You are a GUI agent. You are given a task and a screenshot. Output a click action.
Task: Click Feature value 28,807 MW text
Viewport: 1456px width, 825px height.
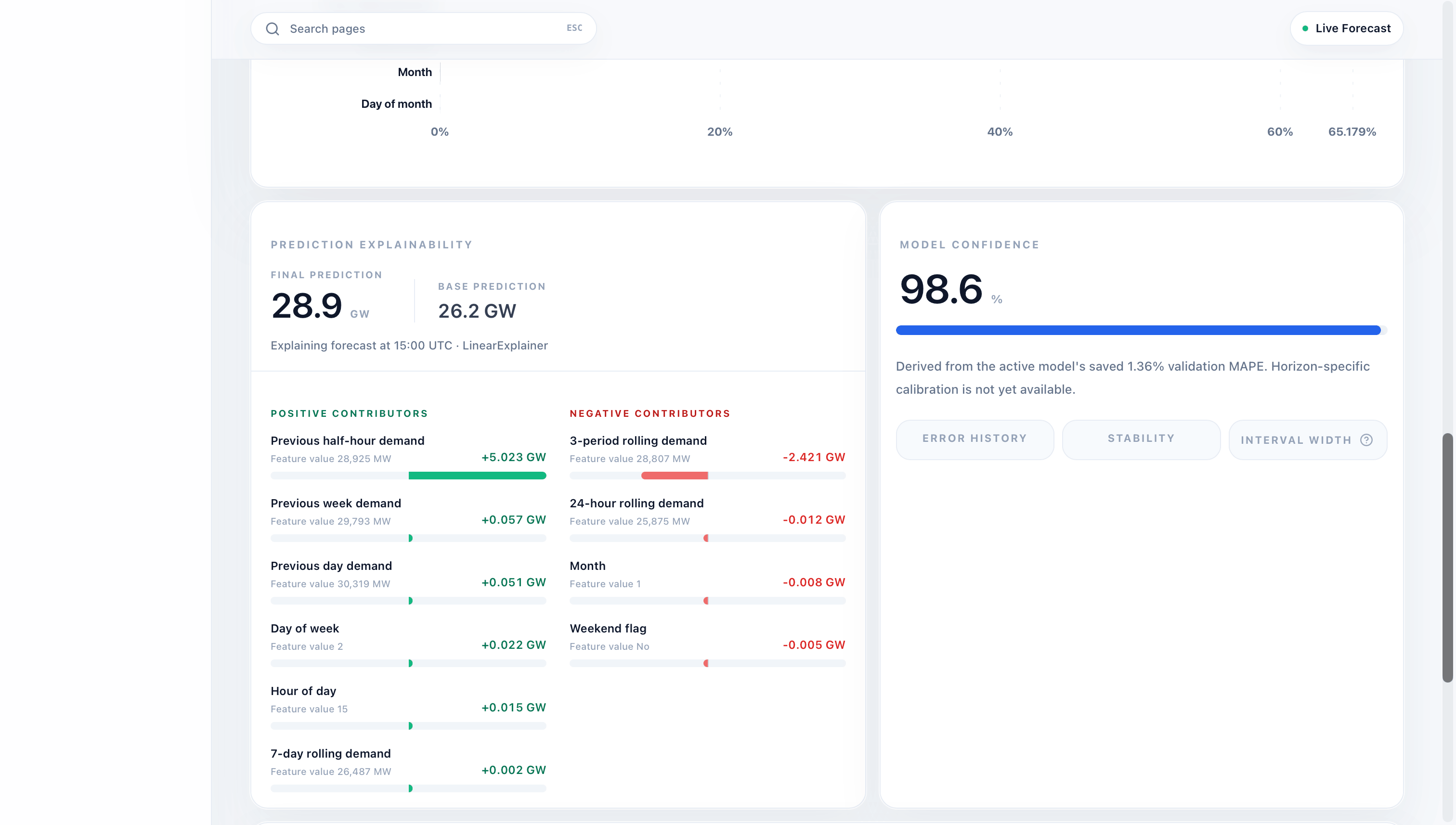[x=630, y=459]
